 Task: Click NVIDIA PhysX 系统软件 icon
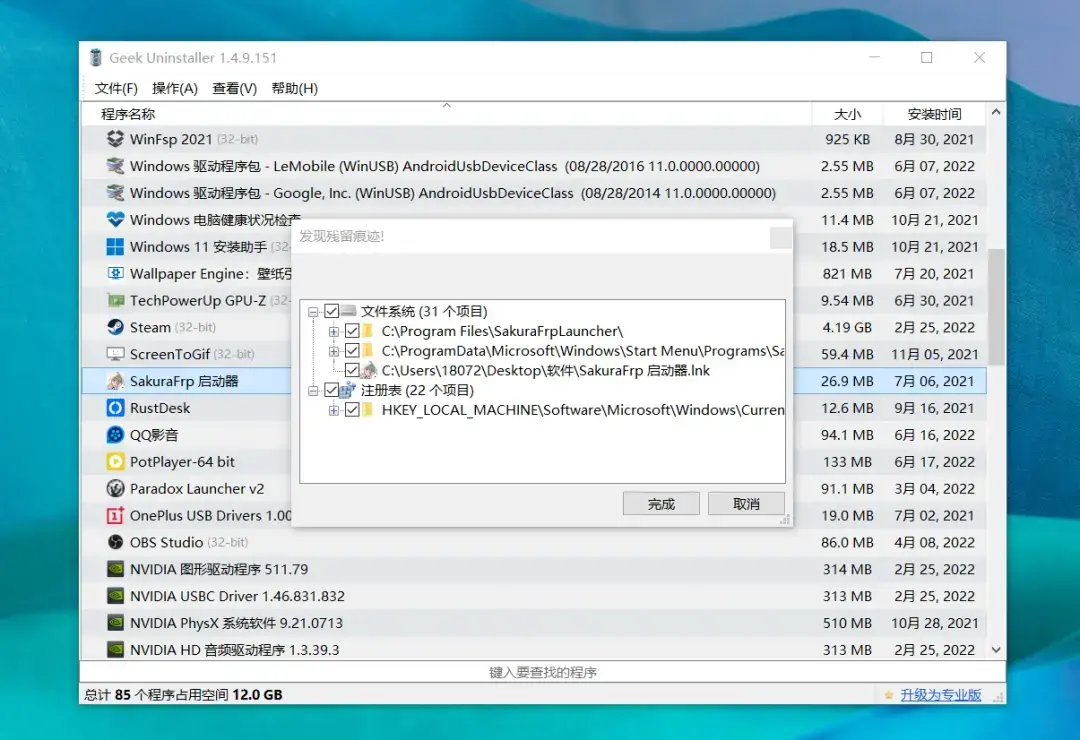click(x=115, y=623)
